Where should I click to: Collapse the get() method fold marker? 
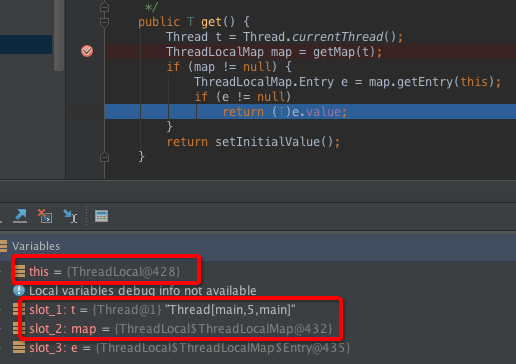104,22
